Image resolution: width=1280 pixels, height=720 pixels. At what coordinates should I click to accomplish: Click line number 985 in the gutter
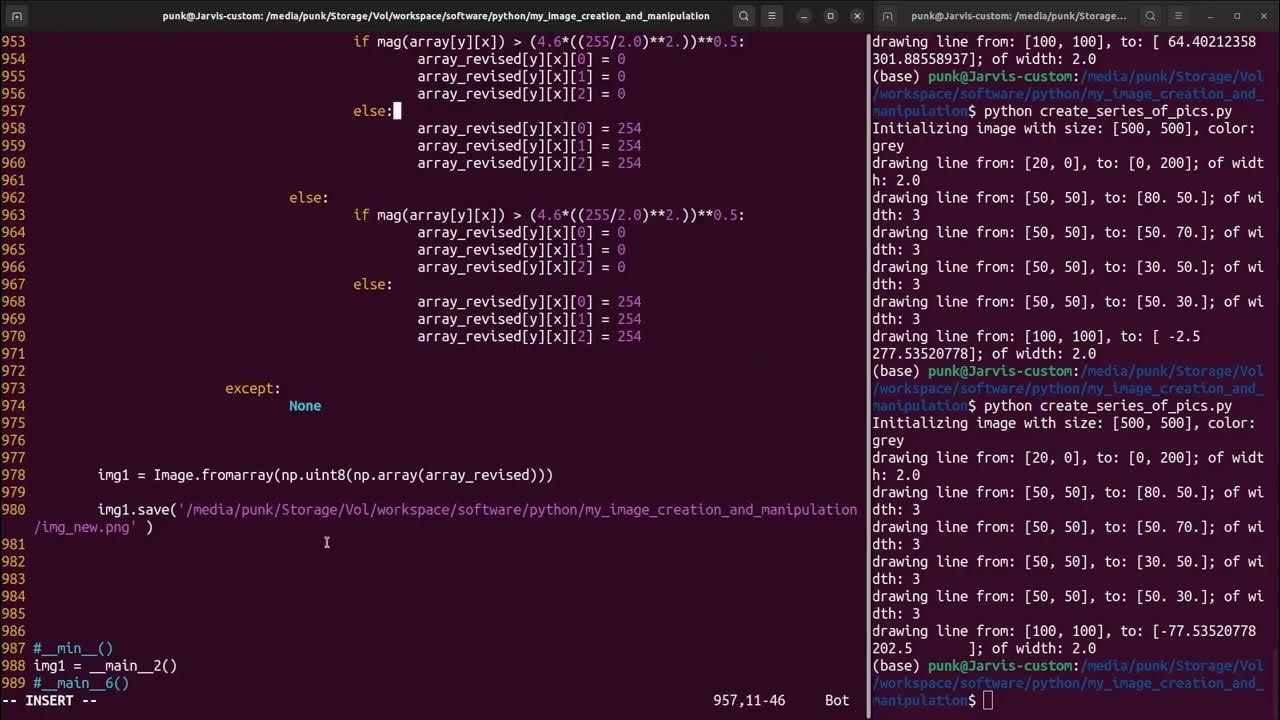click(13, 614)
